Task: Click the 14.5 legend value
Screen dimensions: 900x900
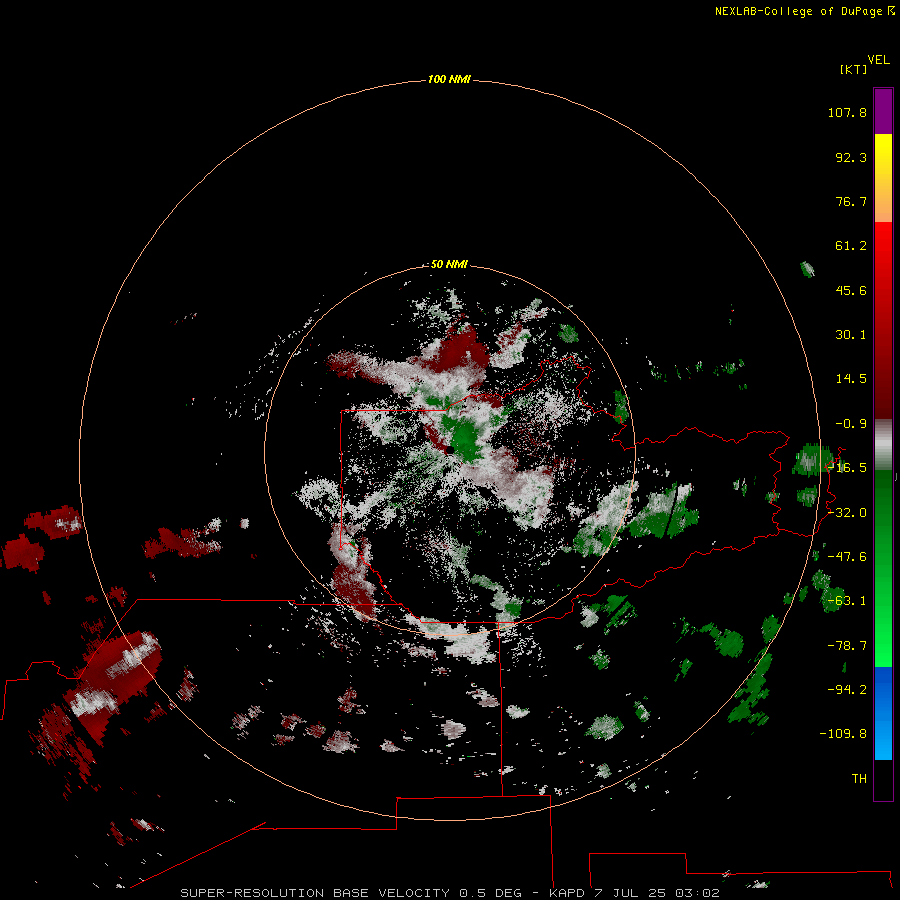Action: click(851, 379)
